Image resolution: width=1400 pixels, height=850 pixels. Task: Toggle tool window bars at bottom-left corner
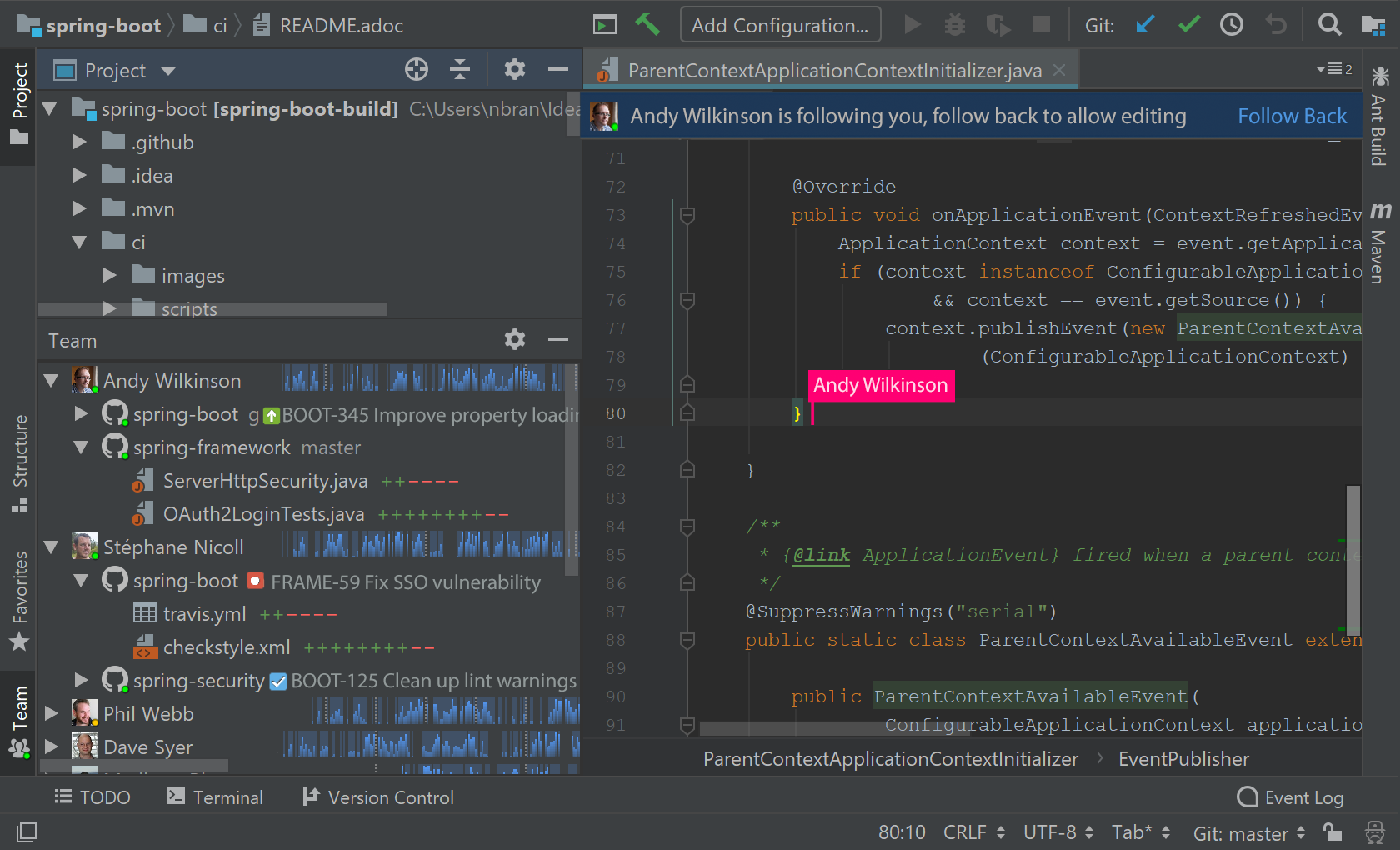(27, 832)
